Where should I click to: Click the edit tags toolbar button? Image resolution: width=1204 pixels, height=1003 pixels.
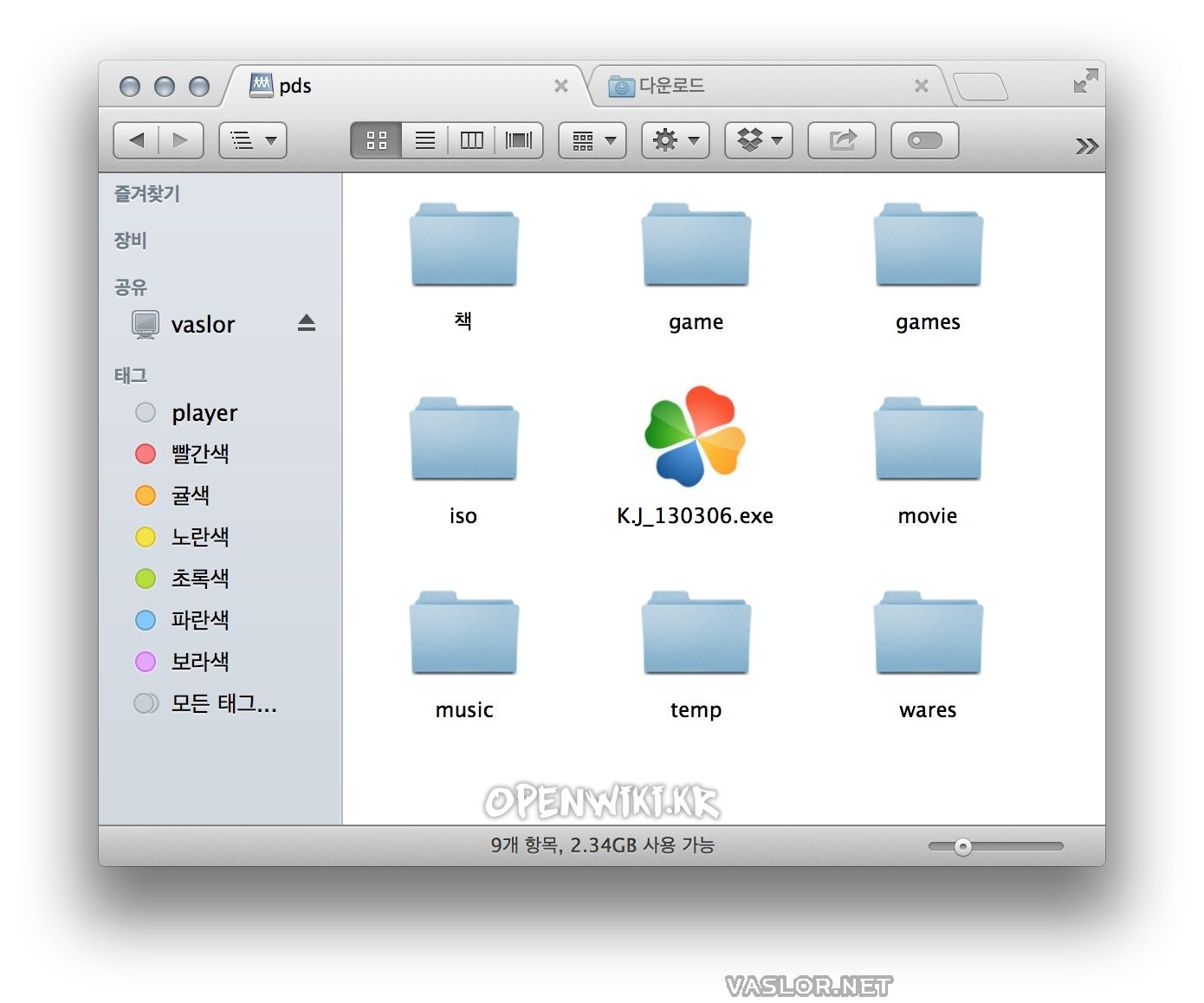click(x=925, y=140)
